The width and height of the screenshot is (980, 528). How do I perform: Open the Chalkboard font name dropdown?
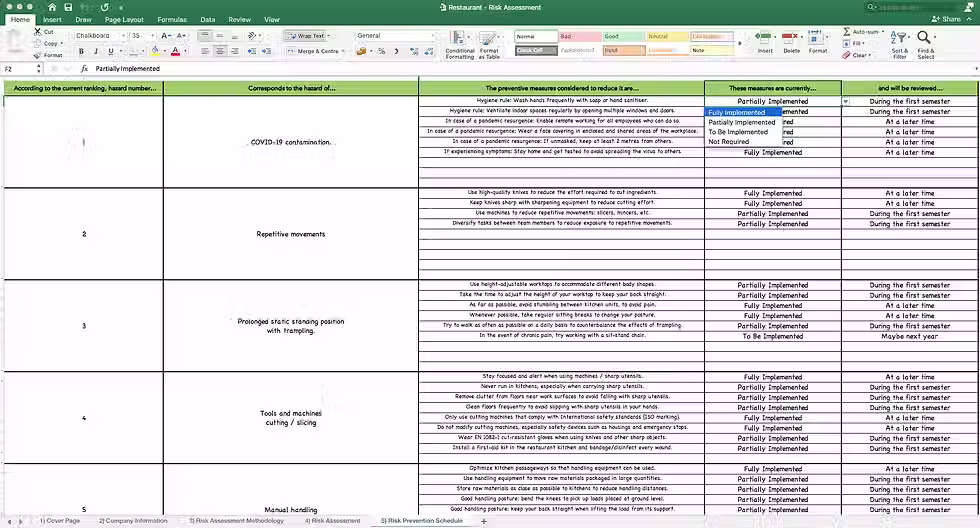tap(122, 36)
